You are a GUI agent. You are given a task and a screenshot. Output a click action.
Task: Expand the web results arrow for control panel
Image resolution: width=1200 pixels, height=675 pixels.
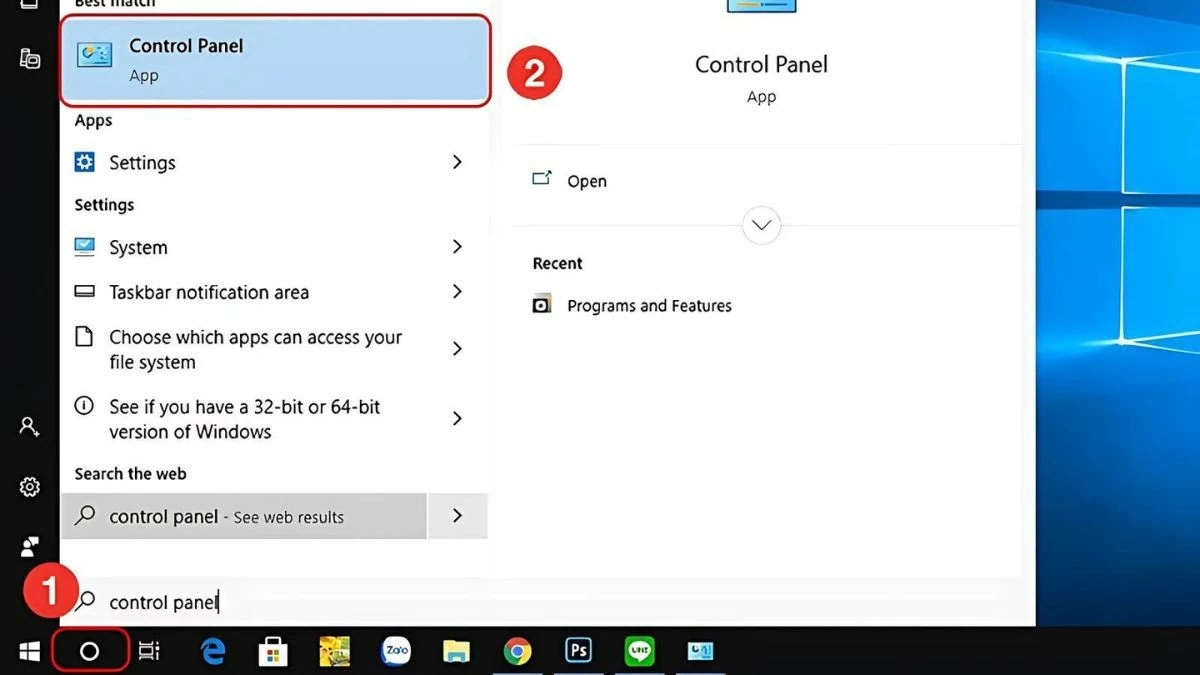[x=457, y=516]
